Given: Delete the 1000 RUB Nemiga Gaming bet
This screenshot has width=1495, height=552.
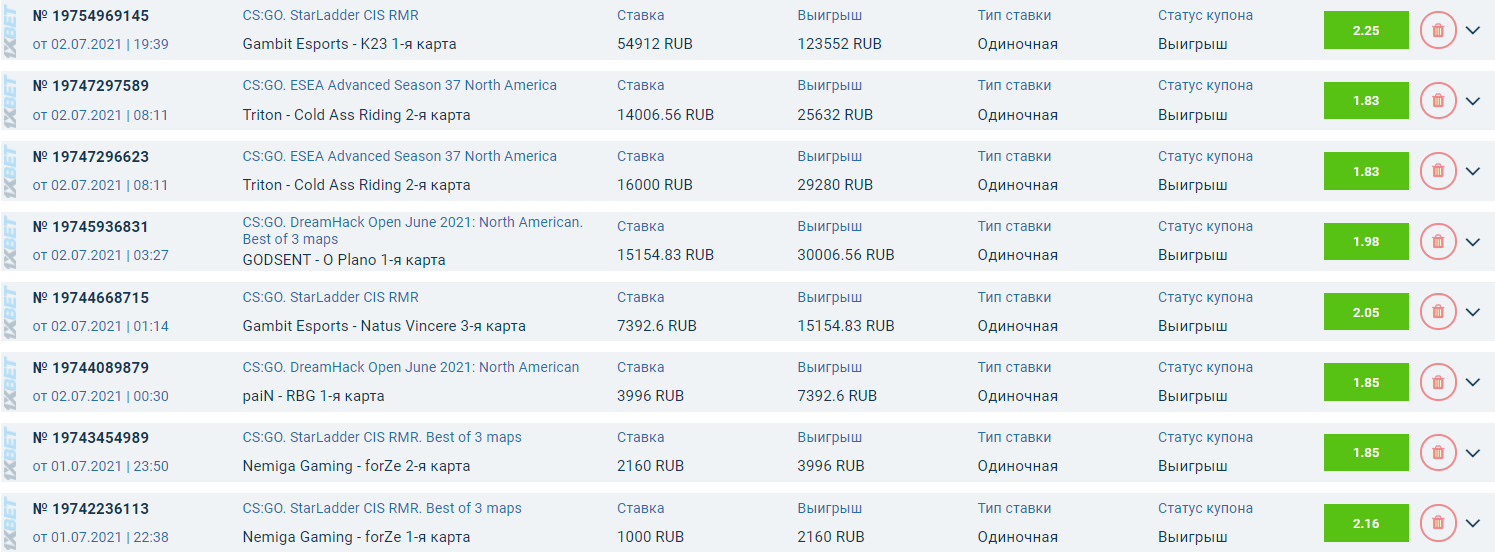Looking at the screenshot, I should [x=1438, y=523].
